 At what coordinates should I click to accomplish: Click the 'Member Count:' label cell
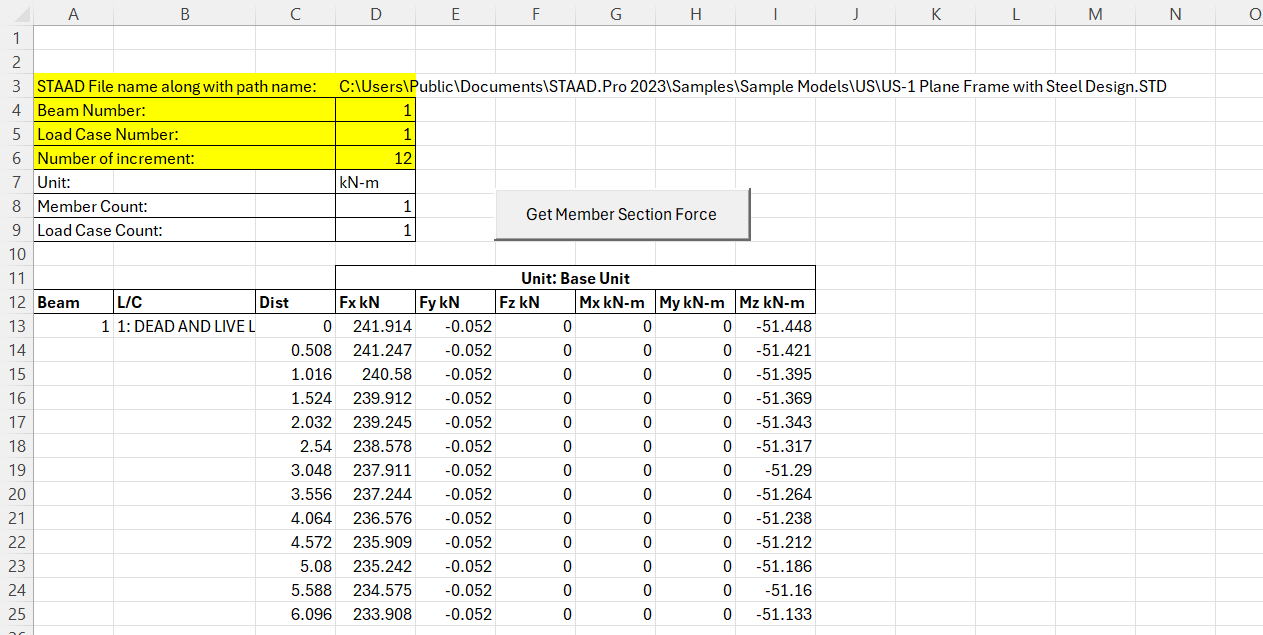point(185,206)
